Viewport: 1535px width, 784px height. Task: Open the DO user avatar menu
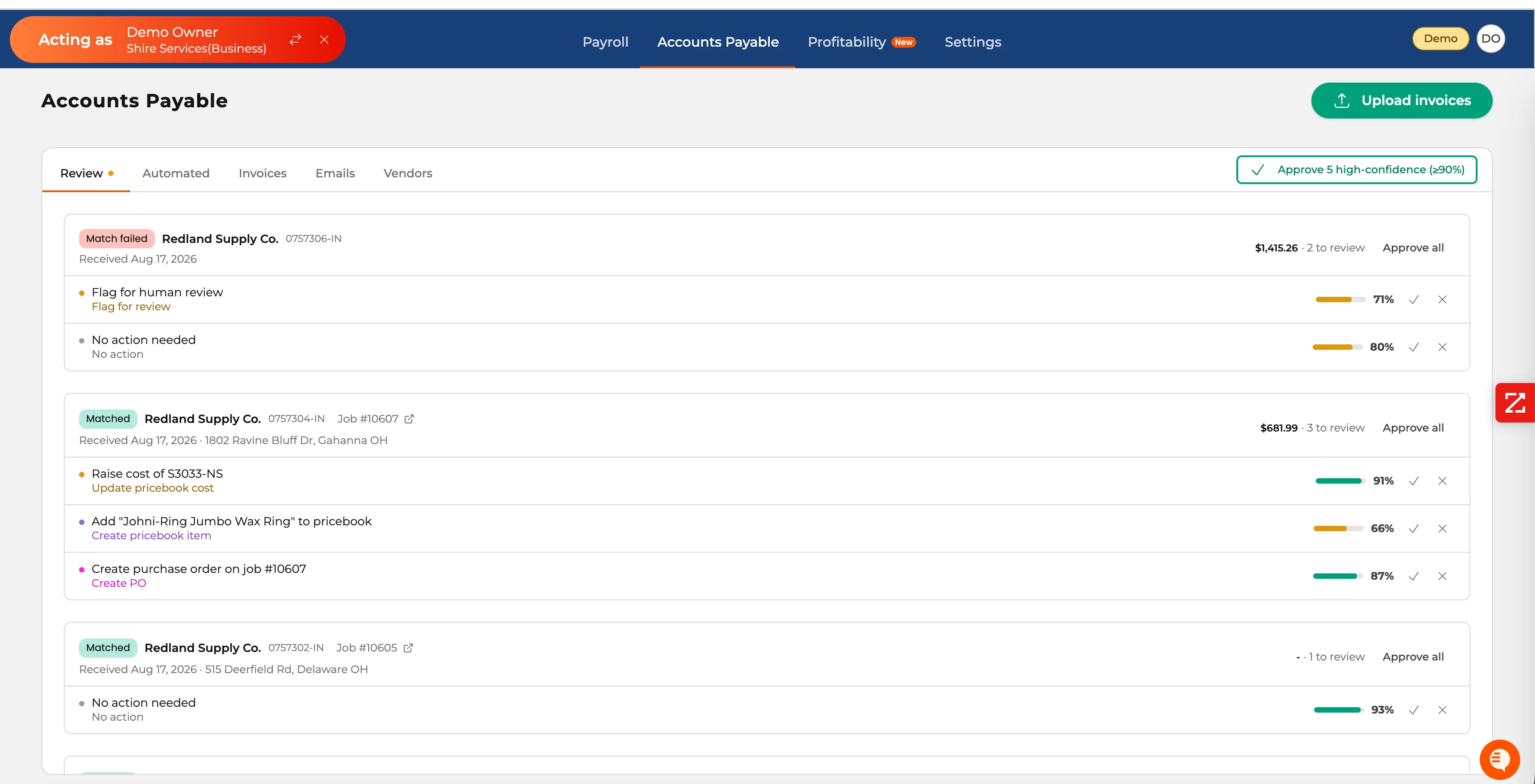(1490, 39)
